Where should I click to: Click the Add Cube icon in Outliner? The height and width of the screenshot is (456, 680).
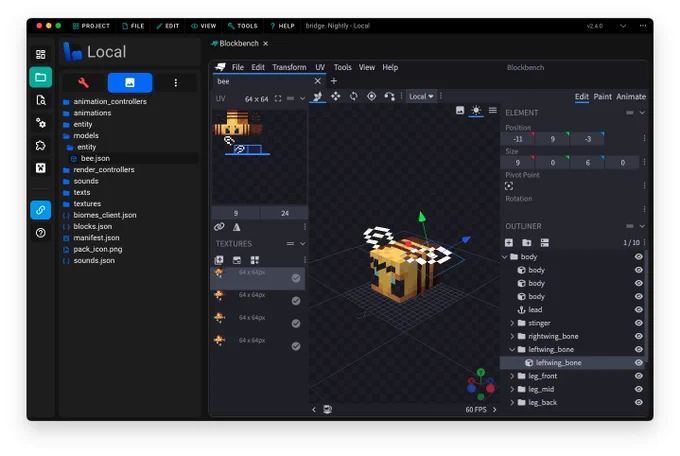[509, 243]
